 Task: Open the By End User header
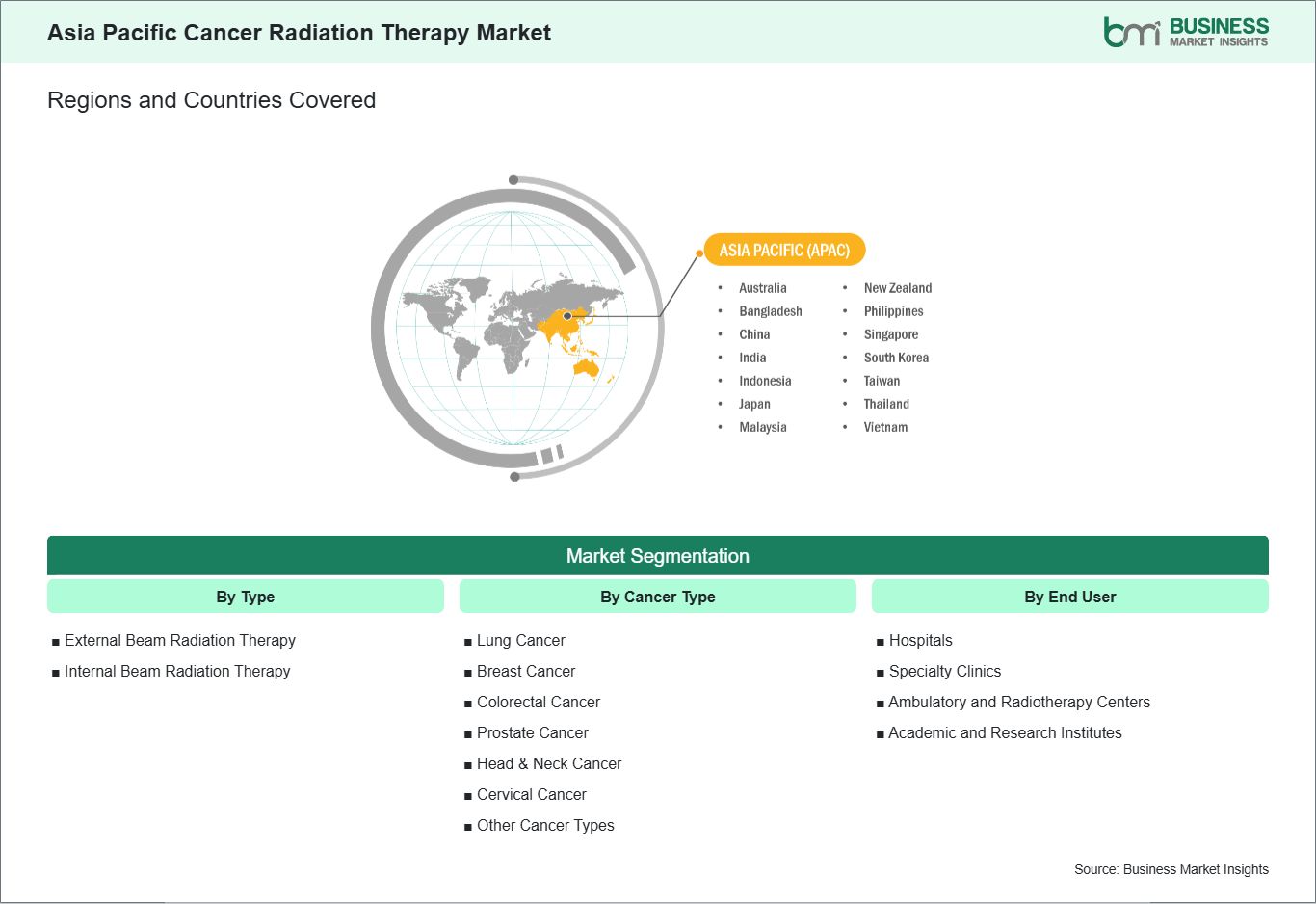point(1069,597)
